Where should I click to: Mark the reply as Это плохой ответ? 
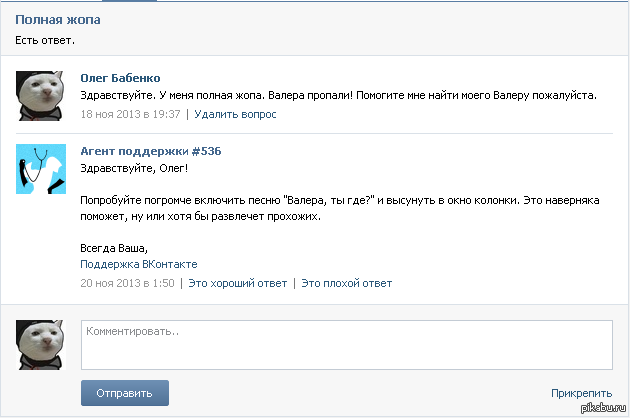[346, 283]
